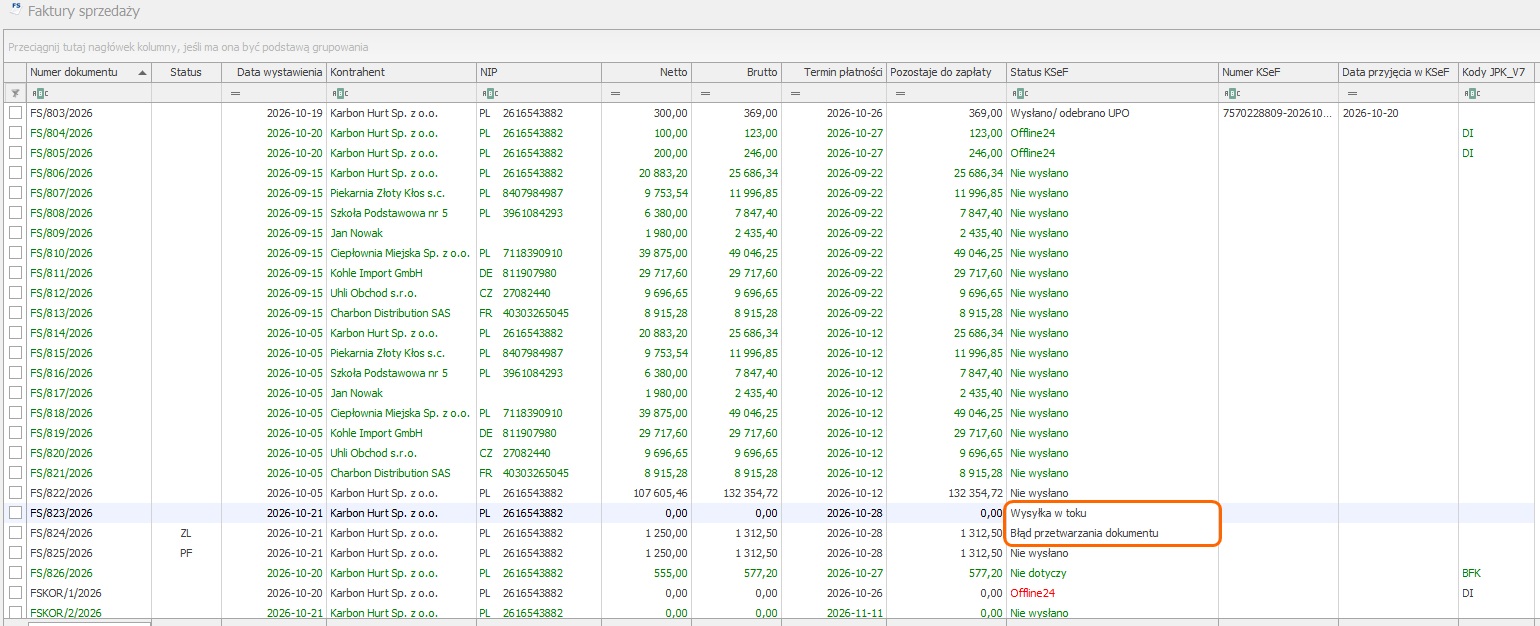Click the red 'Offline24' status for FSKOR/1/2026
The height and width of the screenshot is (626, 1540).
(1033, 593)
